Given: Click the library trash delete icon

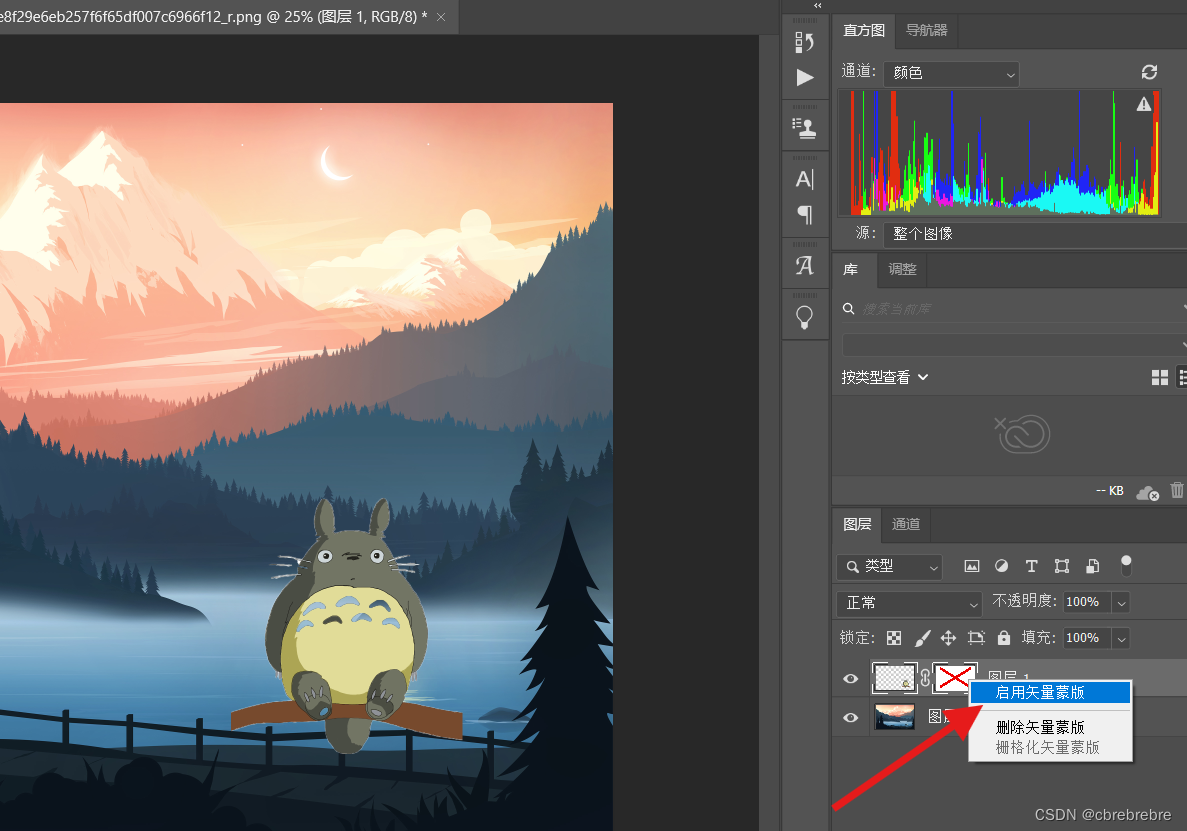Looking at the screenshot, I should click(1177, 490).
